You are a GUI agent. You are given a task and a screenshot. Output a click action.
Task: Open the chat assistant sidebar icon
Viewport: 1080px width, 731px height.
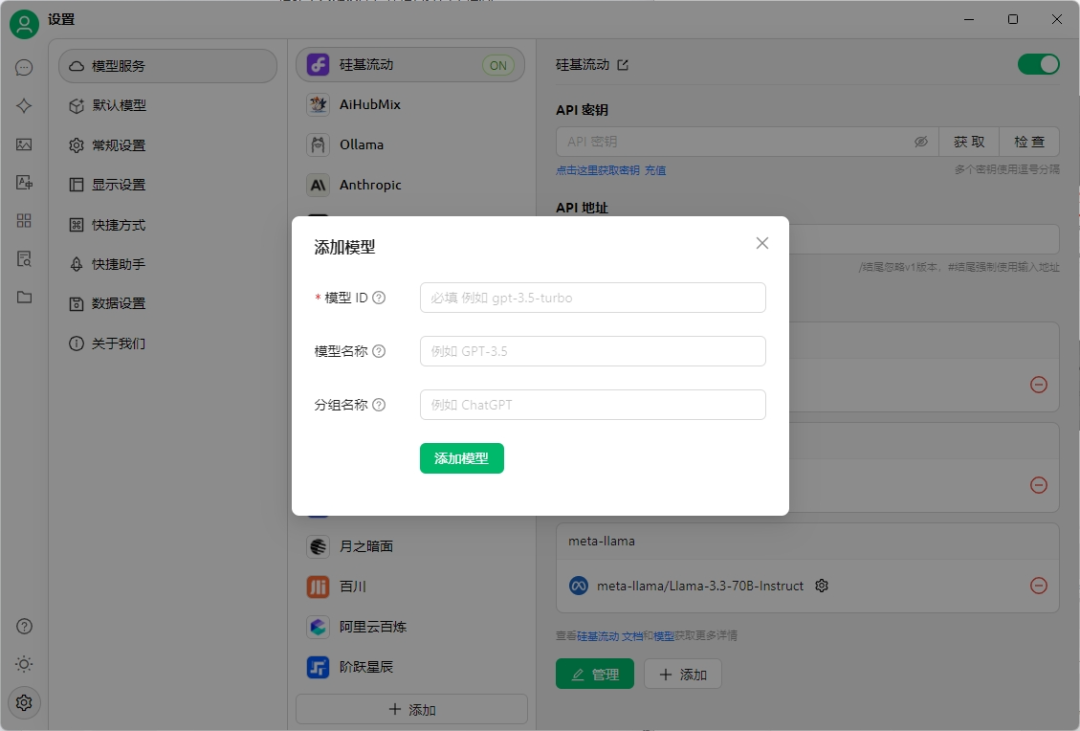24,68
